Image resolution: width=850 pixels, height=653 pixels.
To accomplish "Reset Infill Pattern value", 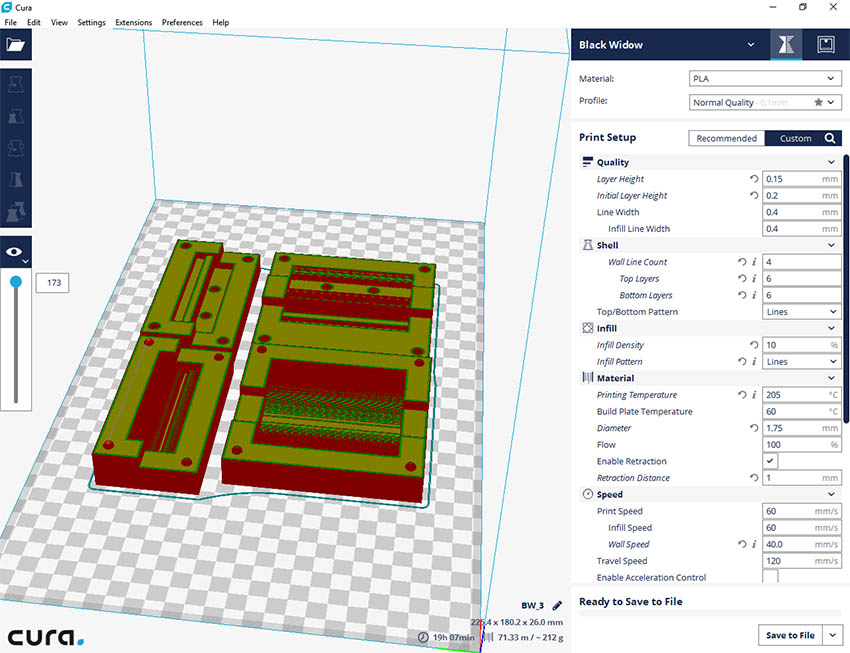I will click(742, 361).
